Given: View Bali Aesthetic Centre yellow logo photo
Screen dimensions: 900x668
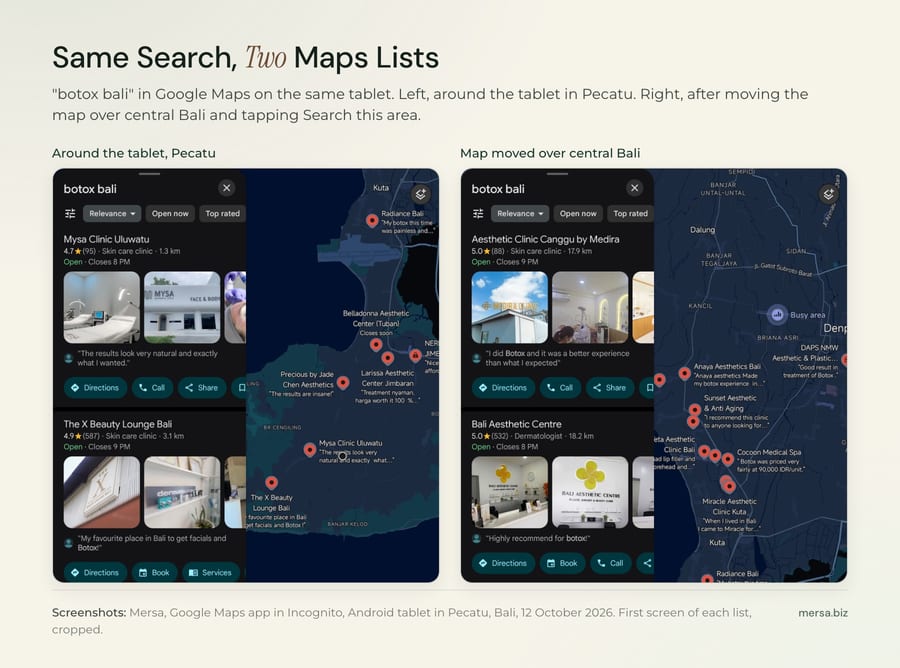Looking at the screenshot, I should coord(590,492).
